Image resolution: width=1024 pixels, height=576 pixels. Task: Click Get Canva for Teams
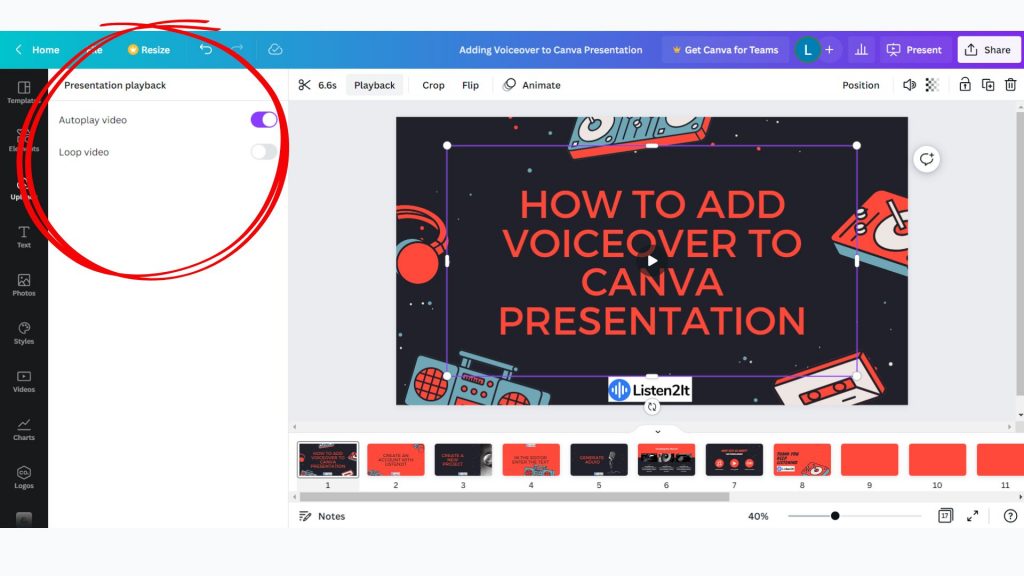point(725,50)
